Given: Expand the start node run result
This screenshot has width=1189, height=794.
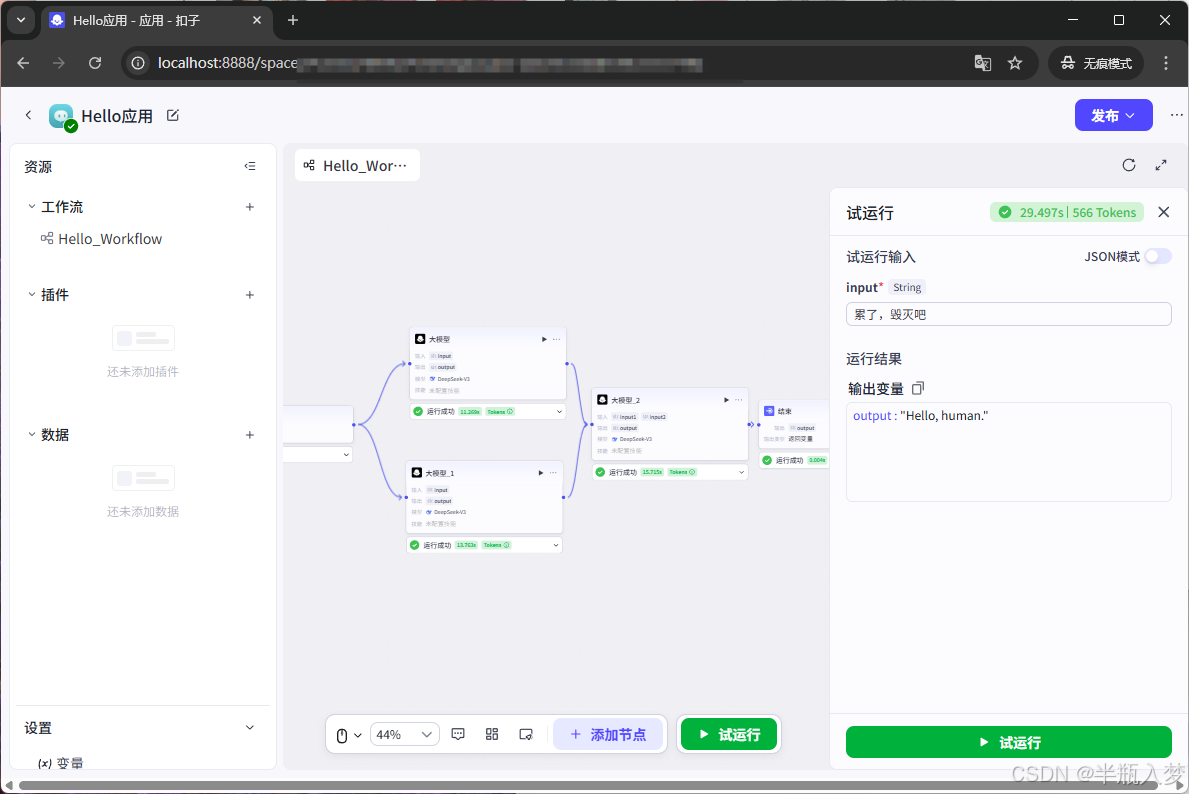Looking at the screenshot, I should 346,455.
